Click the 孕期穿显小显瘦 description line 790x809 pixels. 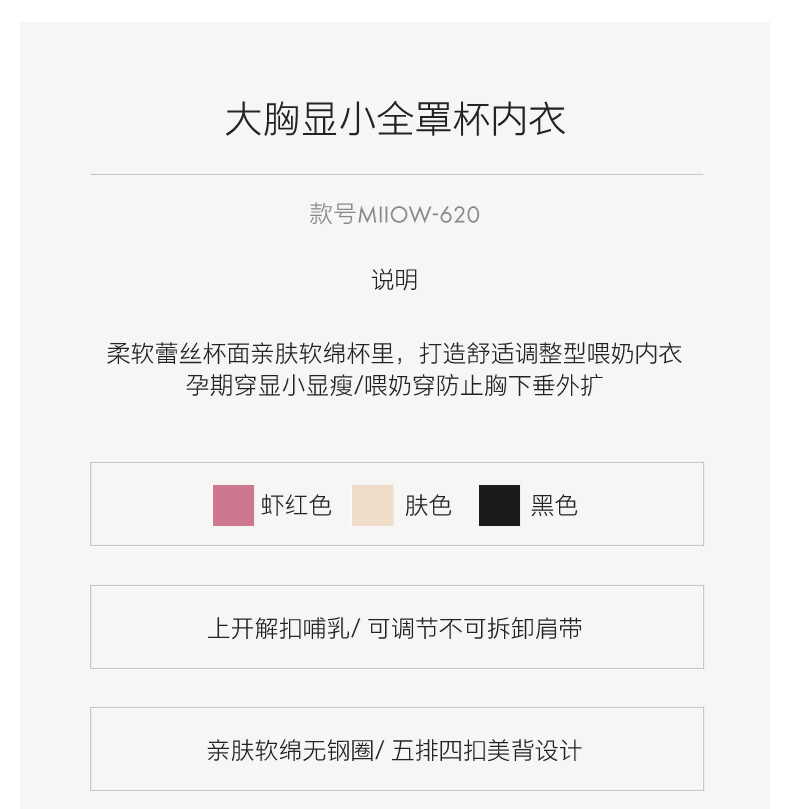(395, 385)
